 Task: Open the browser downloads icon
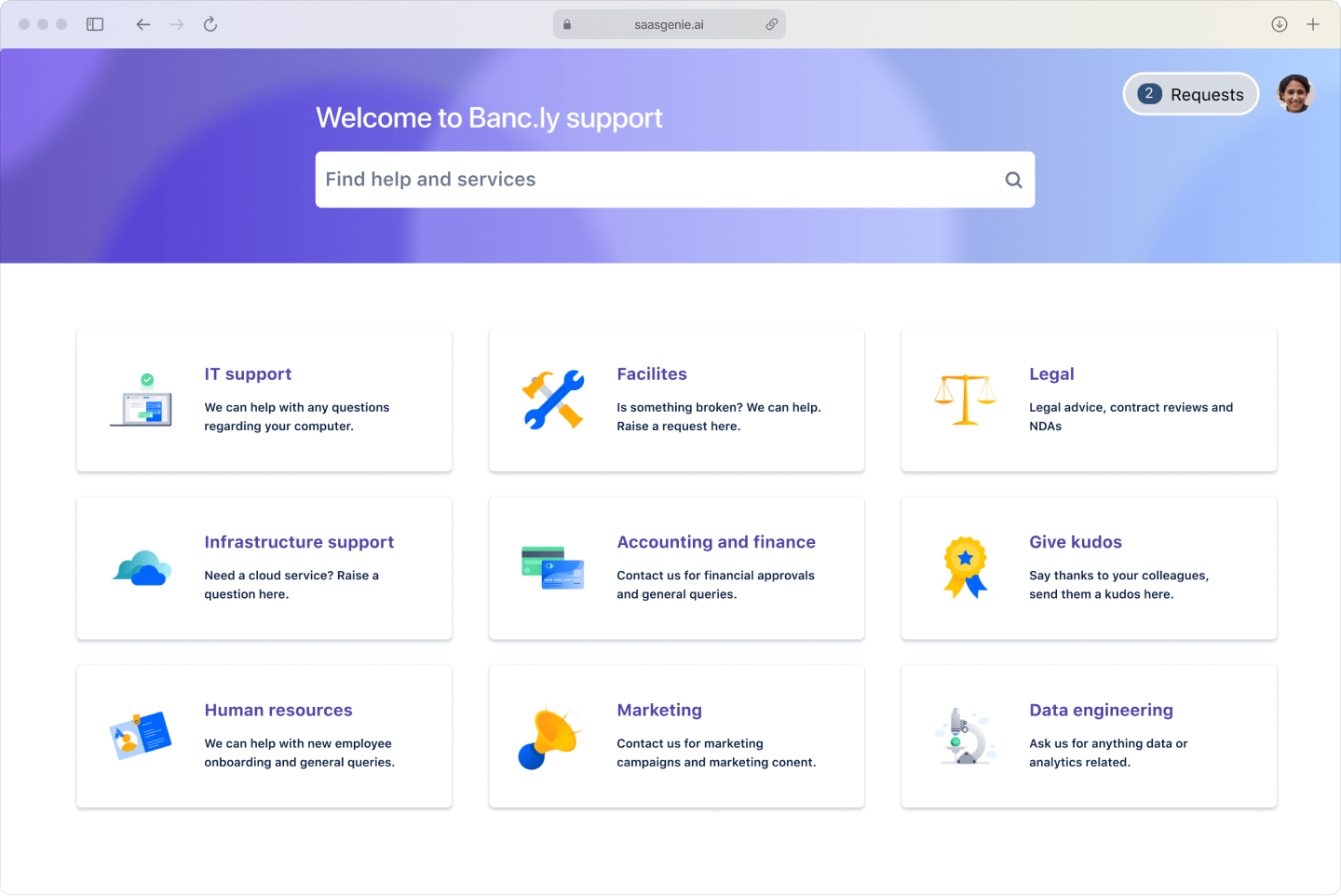[1280, 24]
